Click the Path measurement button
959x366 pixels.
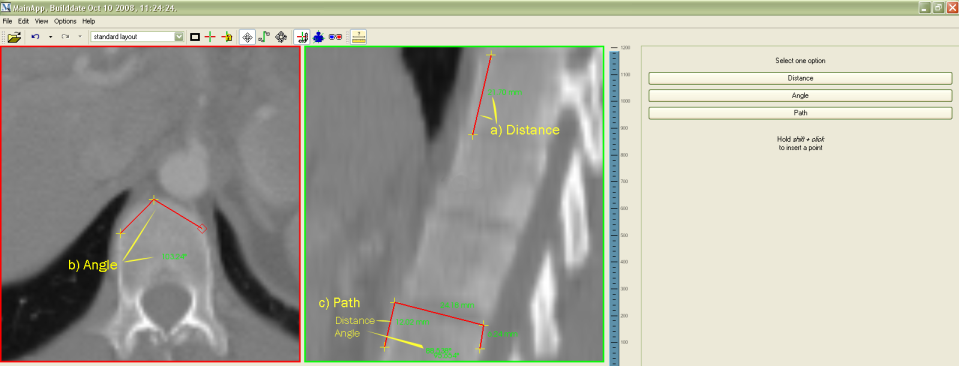(800, 113)
